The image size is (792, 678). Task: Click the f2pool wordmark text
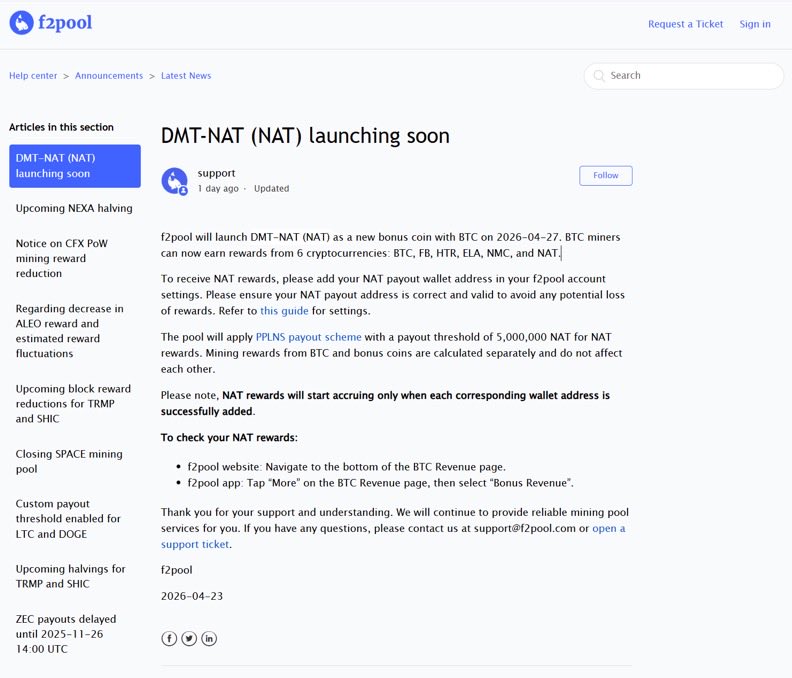click(65, 23)
